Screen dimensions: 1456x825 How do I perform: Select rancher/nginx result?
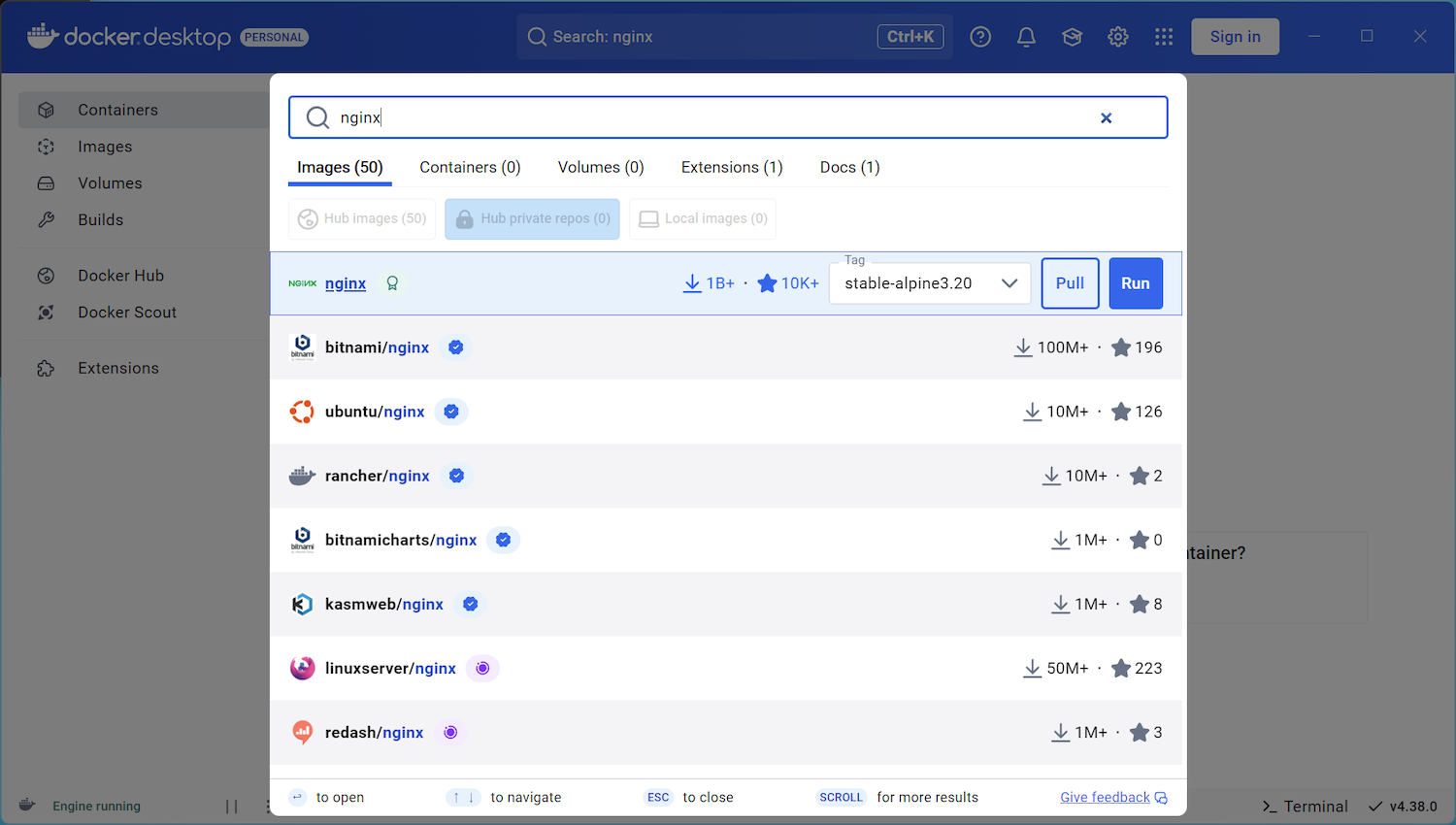pyautogui.click(x=726, y=476)
